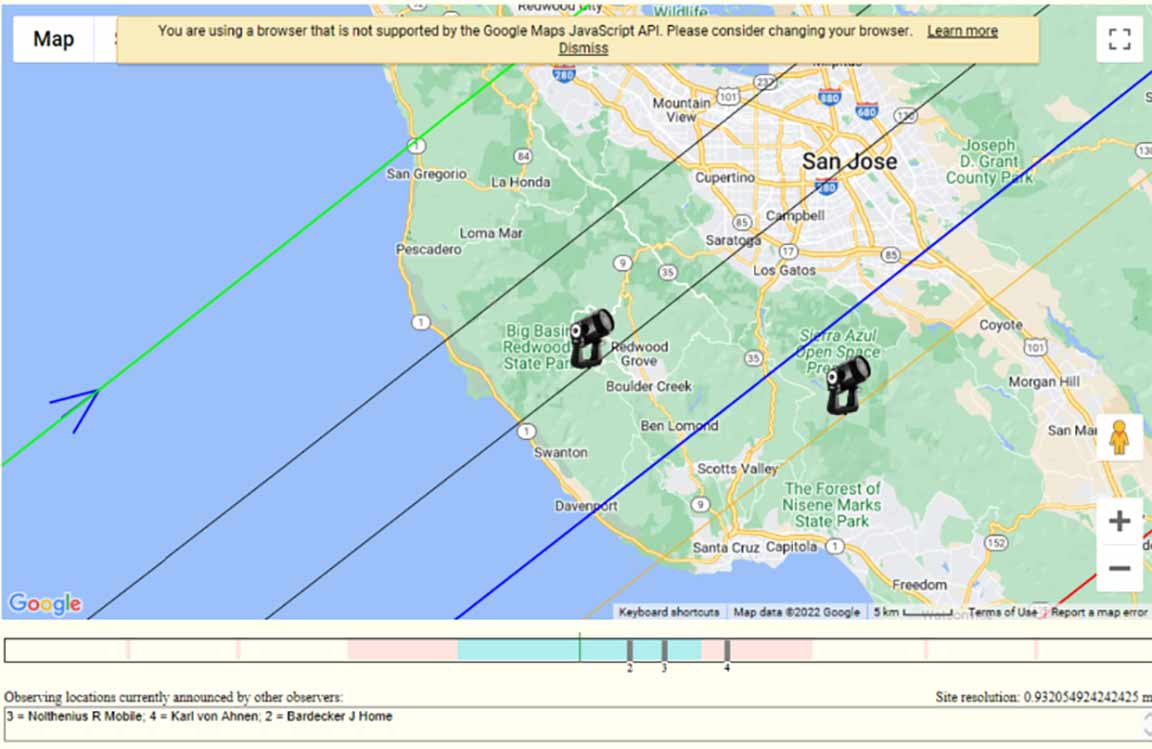
Task: Click the Mountain View label
Action: 681,110
